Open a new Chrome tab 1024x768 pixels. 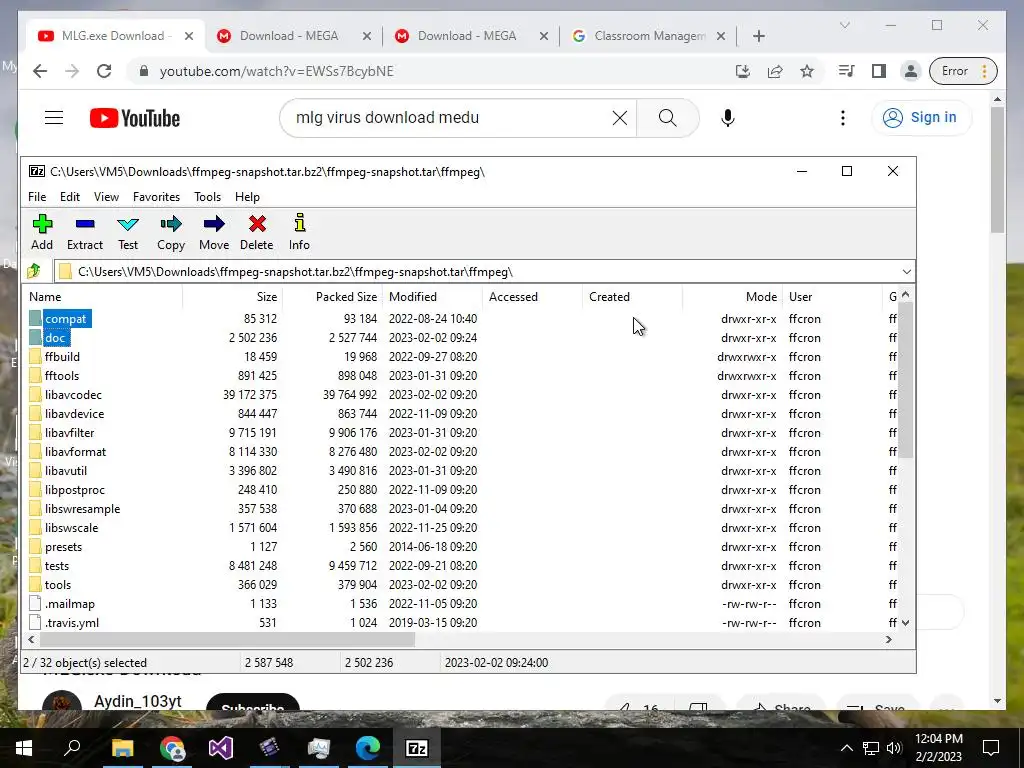[759, 37]
